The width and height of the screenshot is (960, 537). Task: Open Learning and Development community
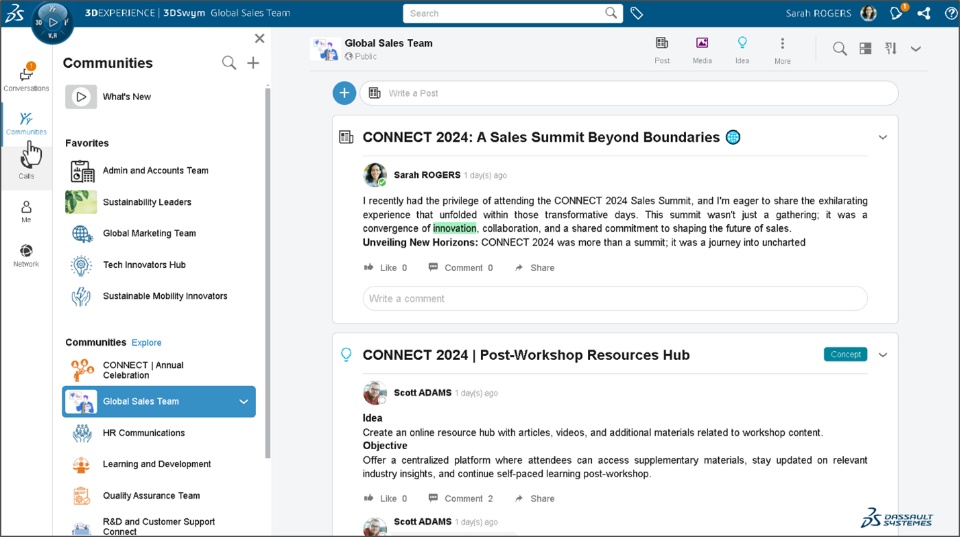point(157,464)
